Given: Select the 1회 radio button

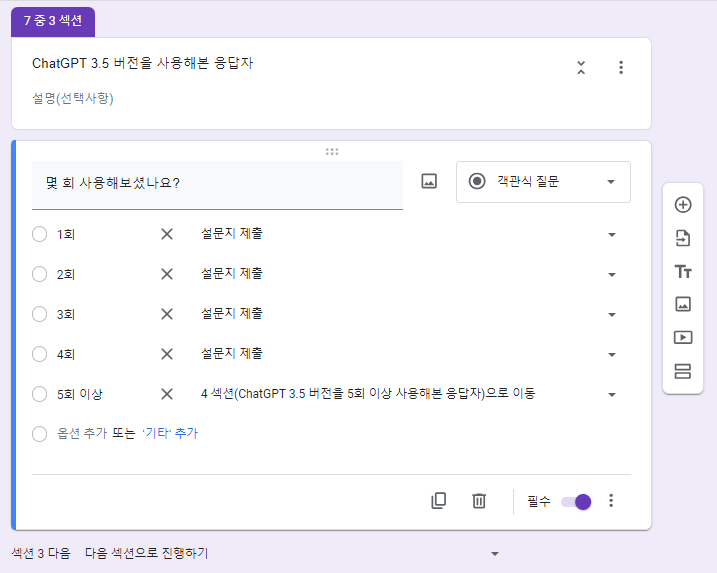Looking at the screenshot, I should (39, 234).
